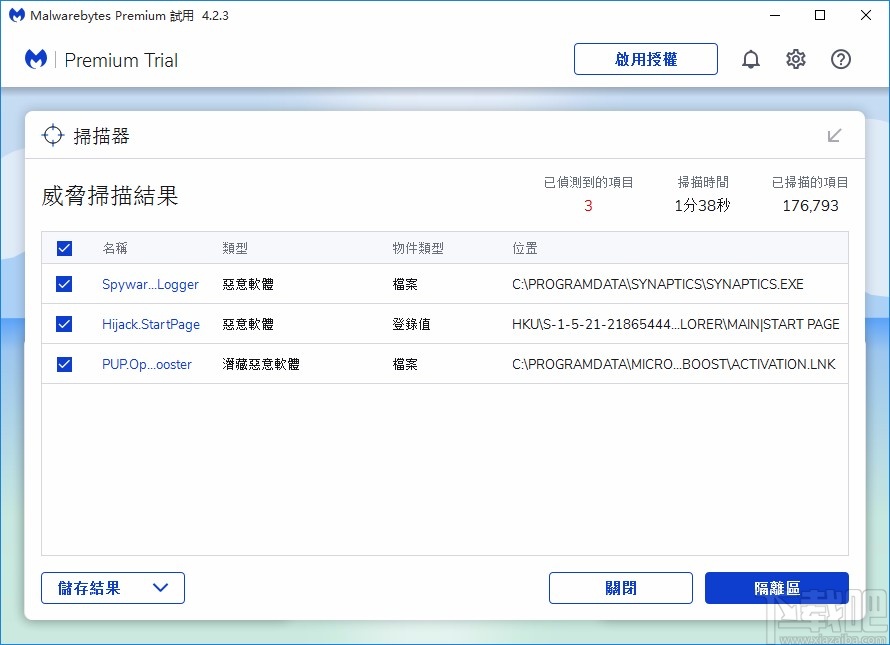Click the Malwarebytes M logo header
This screenshot has width=890, height=645.
point(36,59)
